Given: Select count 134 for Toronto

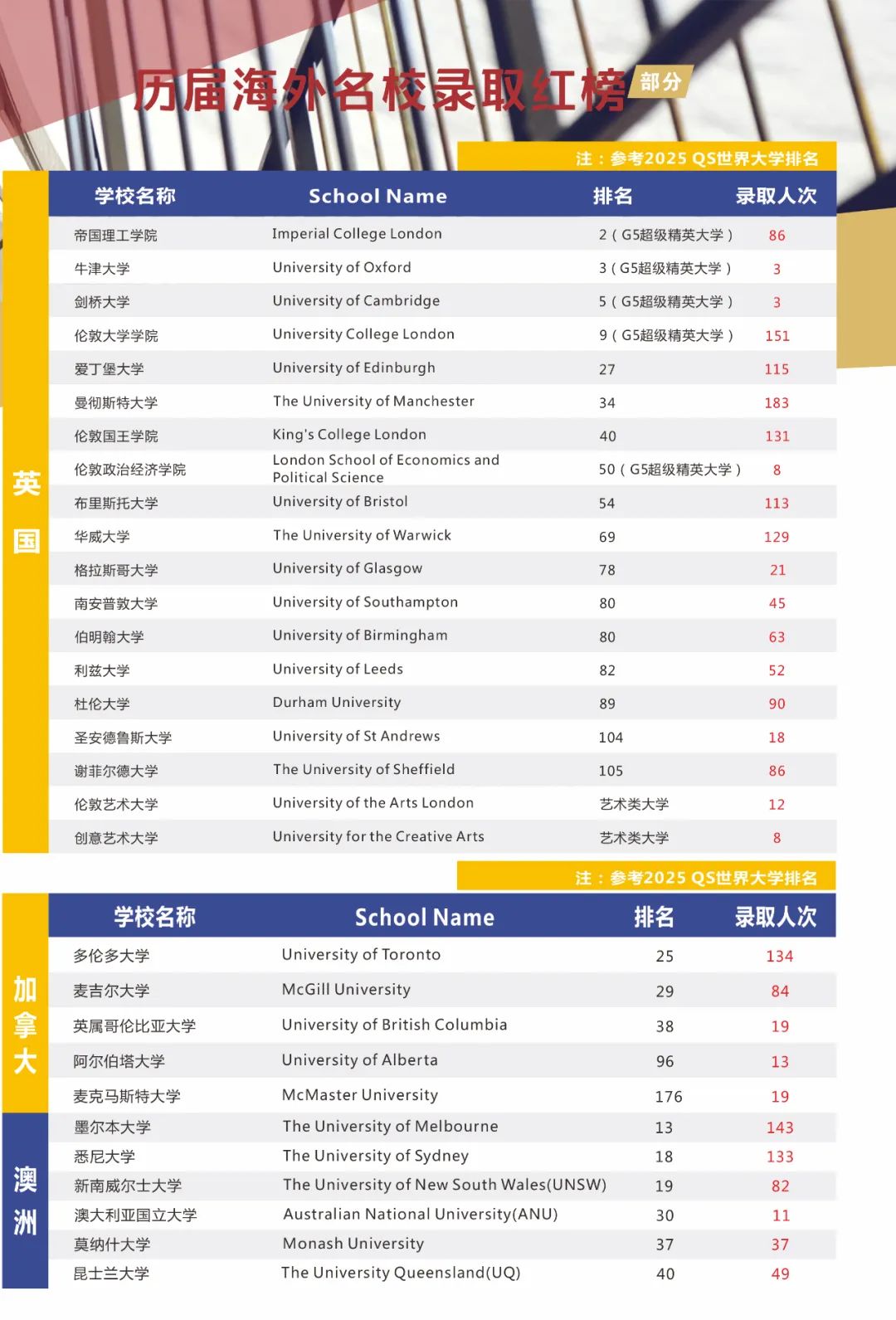Looking at the screenshot, I should point(780,957).
